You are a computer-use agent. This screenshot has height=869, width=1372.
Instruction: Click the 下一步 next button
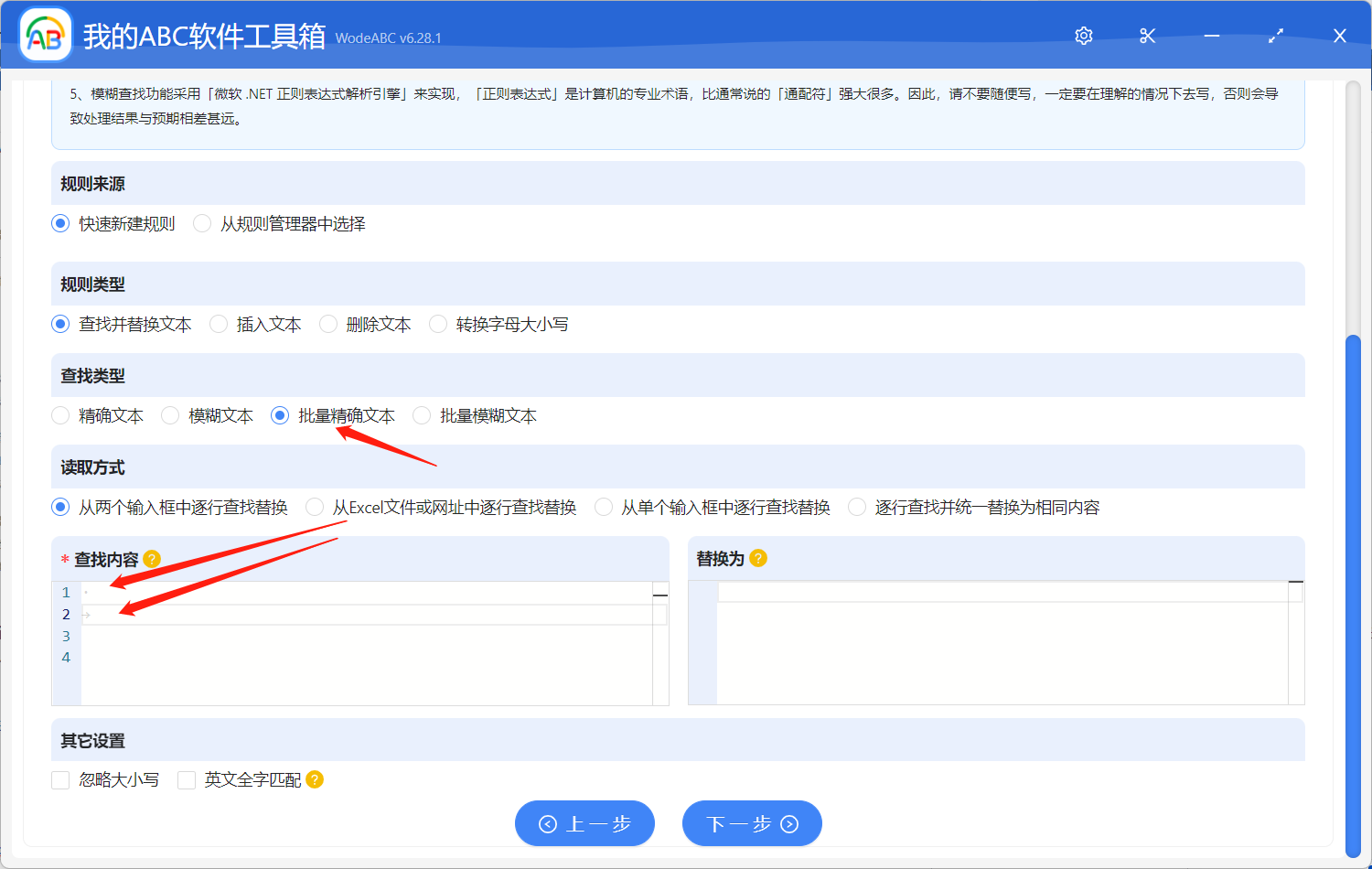coord(752,822)
